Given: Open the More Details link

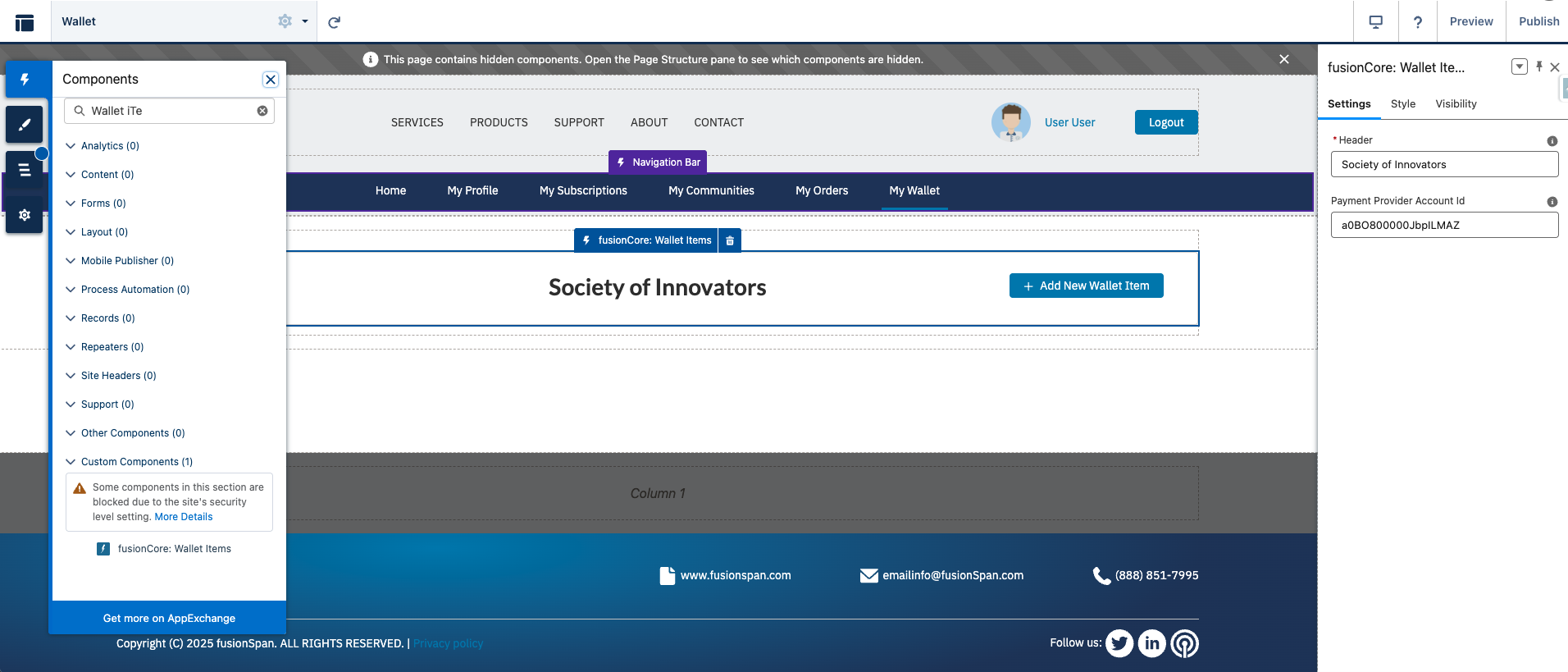Looking at the screenshot, I should click(184, 517).
